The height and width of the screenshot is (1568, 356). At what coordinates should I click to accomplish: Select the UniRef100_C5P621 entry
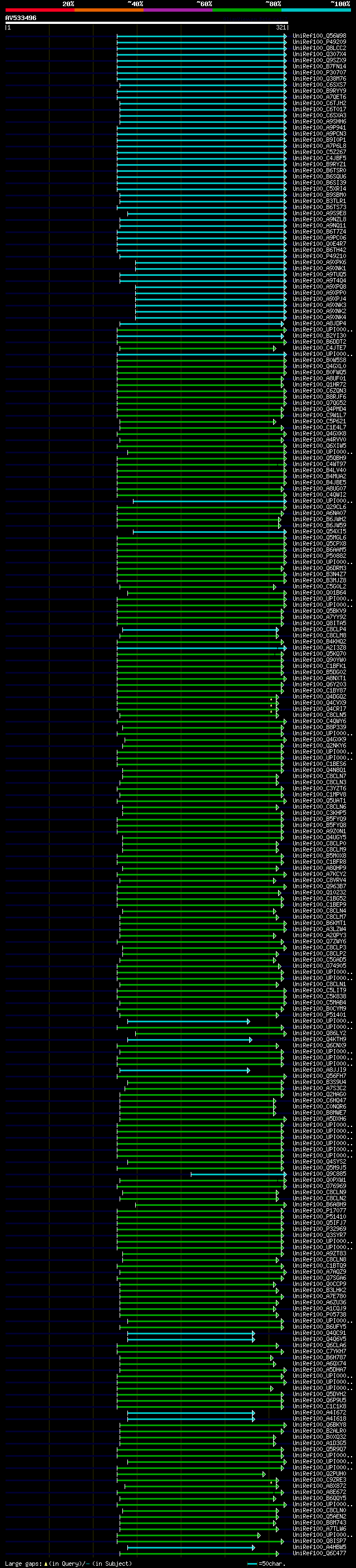[x=319, y=421]
